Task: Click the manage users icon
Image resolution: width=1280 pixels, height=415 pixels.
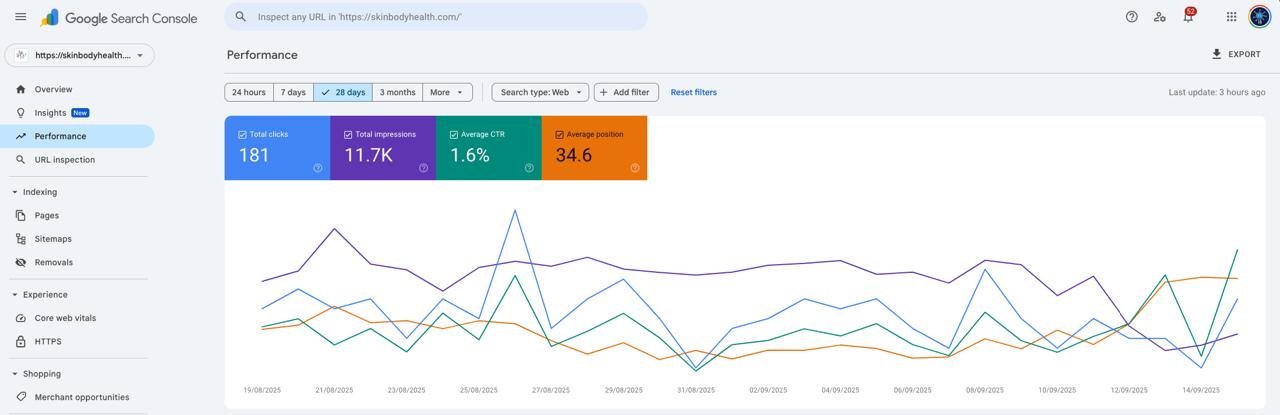Action: (1159, 17)
